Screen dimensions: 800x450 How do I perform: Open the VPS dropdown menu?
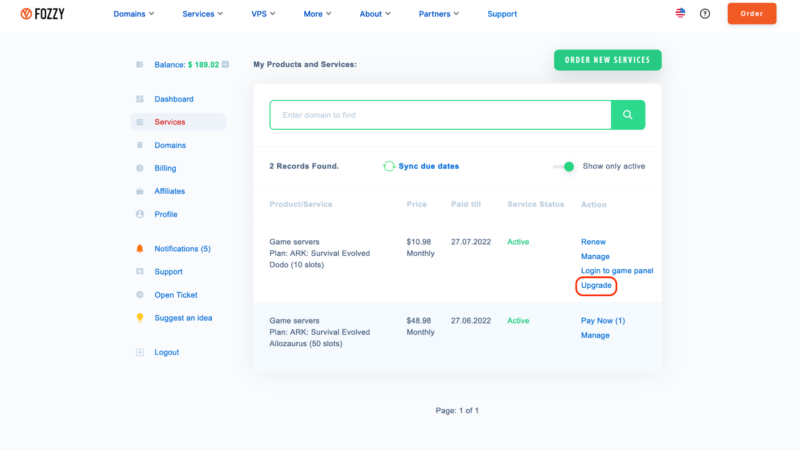pyautogui.click(x=264, y=14)
